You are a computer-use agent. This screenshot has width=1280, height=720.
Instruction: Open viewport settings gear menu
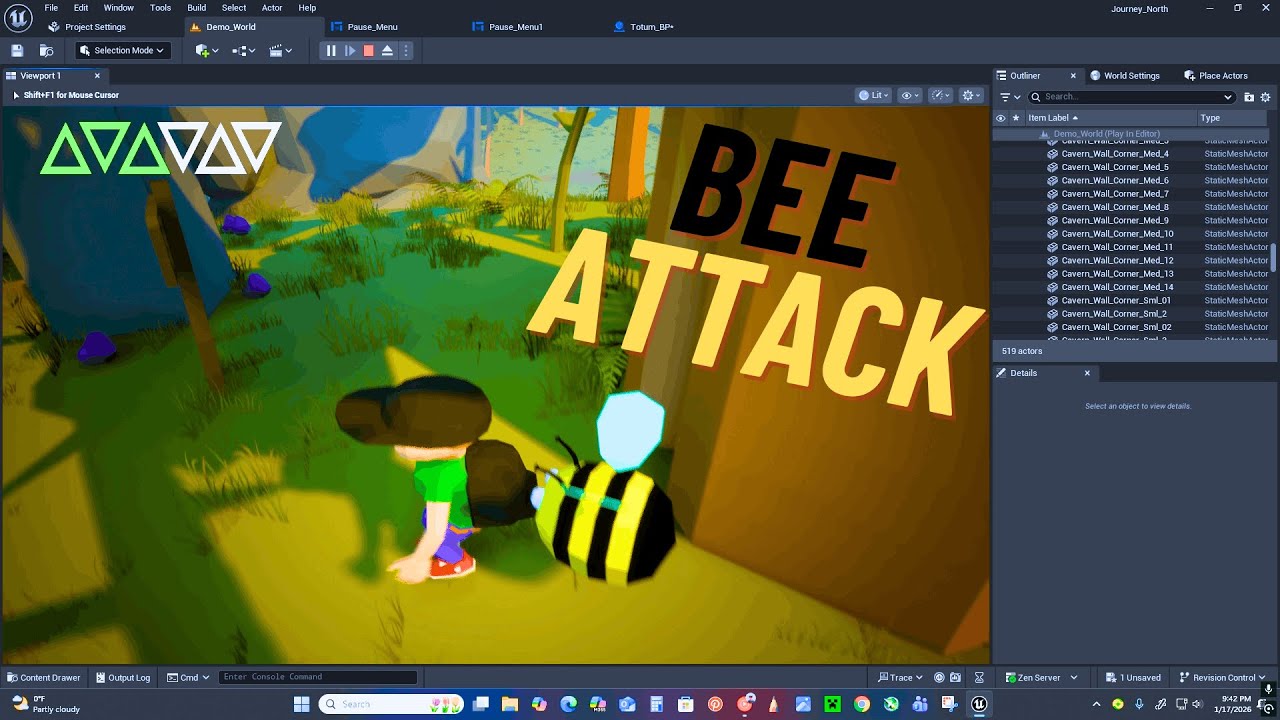[972, 95]
